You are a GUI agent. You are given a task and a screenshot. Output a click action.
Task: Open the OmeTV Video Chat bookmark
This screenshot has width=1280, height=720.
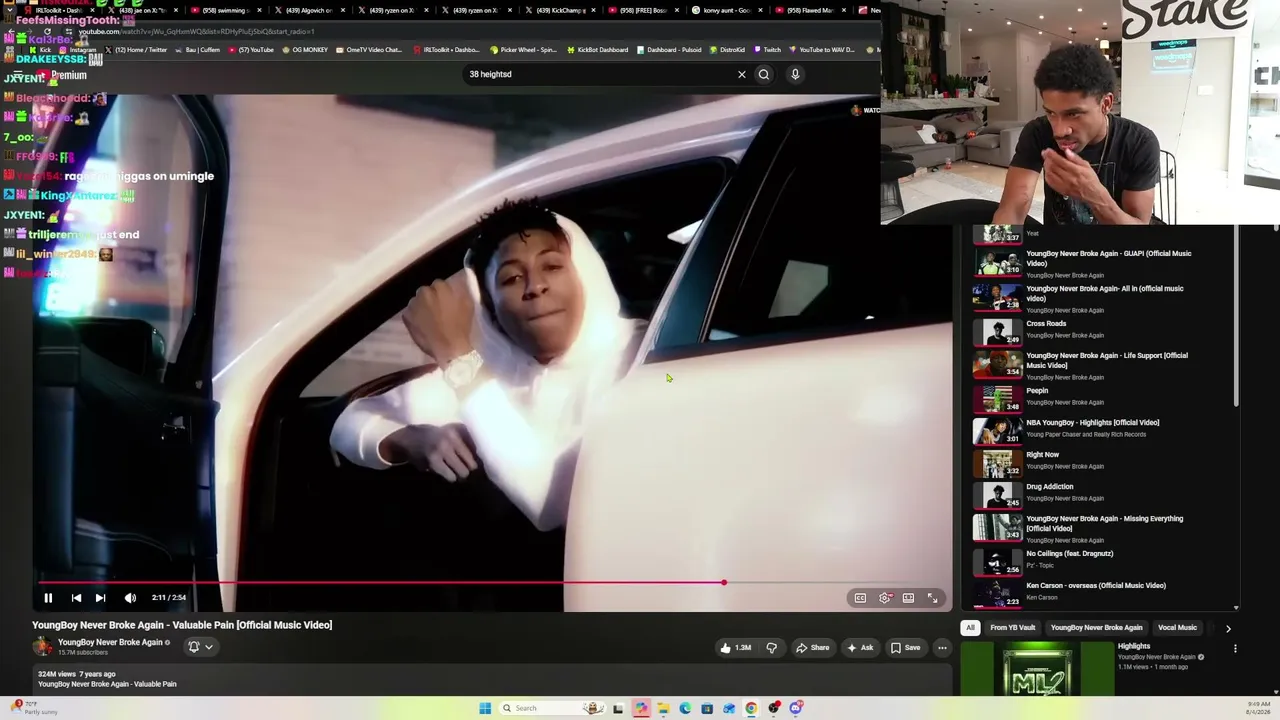tap(369, 50)
